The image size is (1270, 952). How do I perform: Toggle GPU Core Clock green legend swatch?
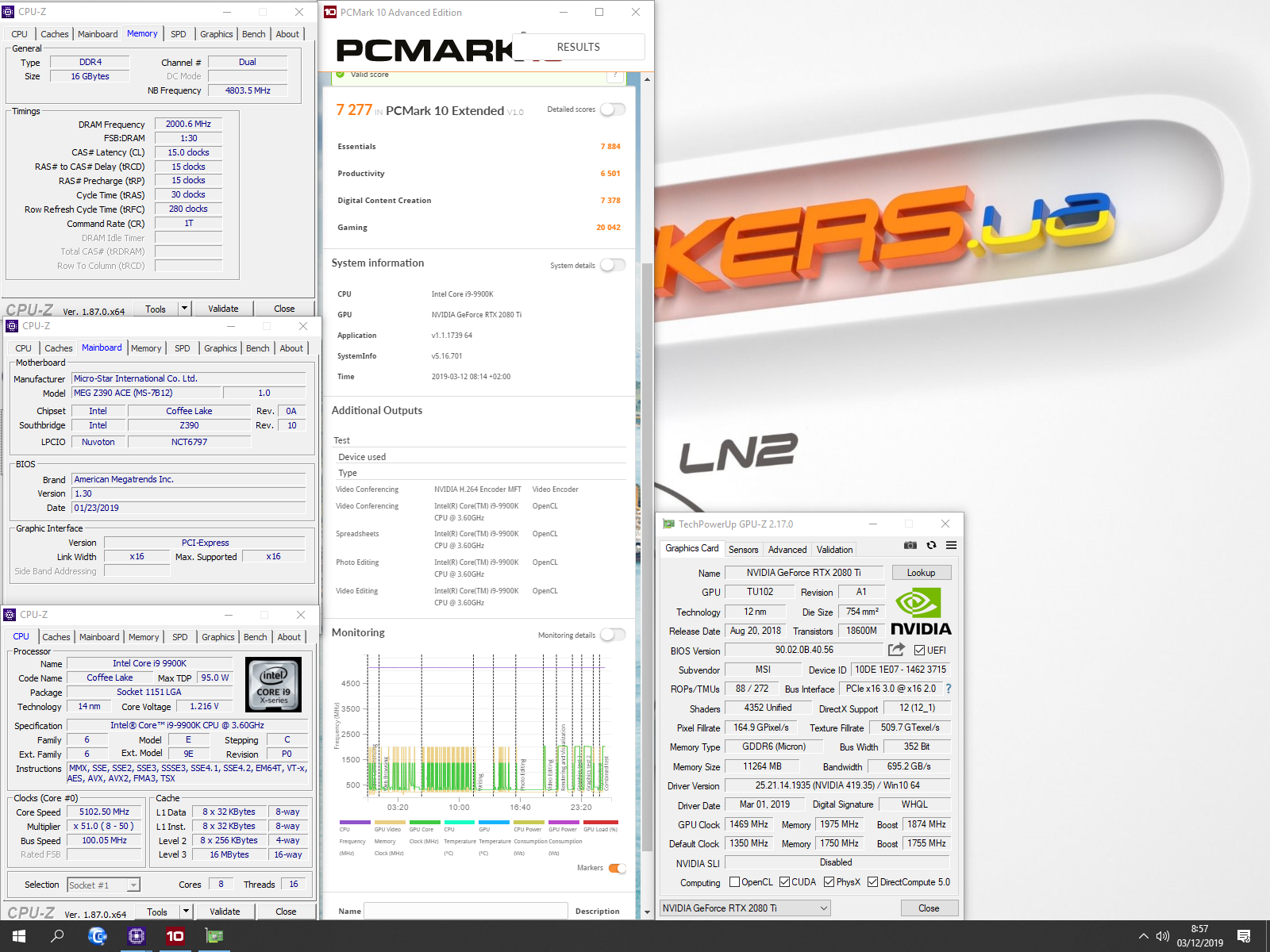(x=424, y=822)
